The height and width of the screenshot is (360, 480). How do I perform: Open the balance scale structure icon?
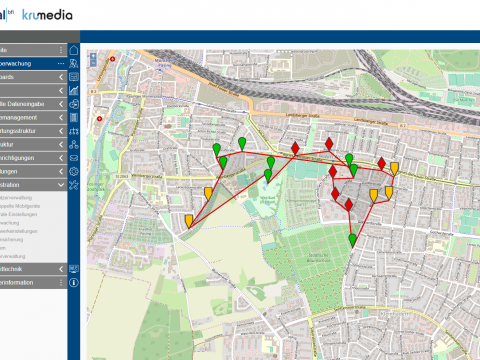click(x=74, y=131)
